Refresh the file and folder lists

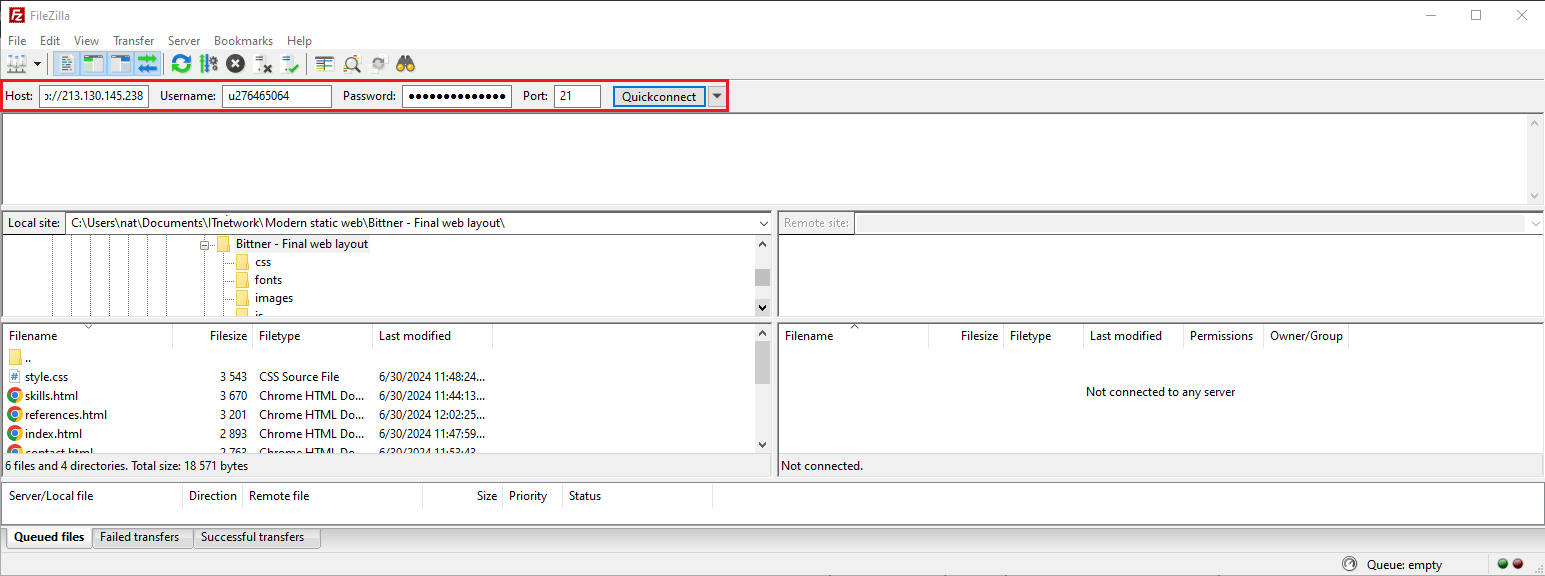pos(181,64)
